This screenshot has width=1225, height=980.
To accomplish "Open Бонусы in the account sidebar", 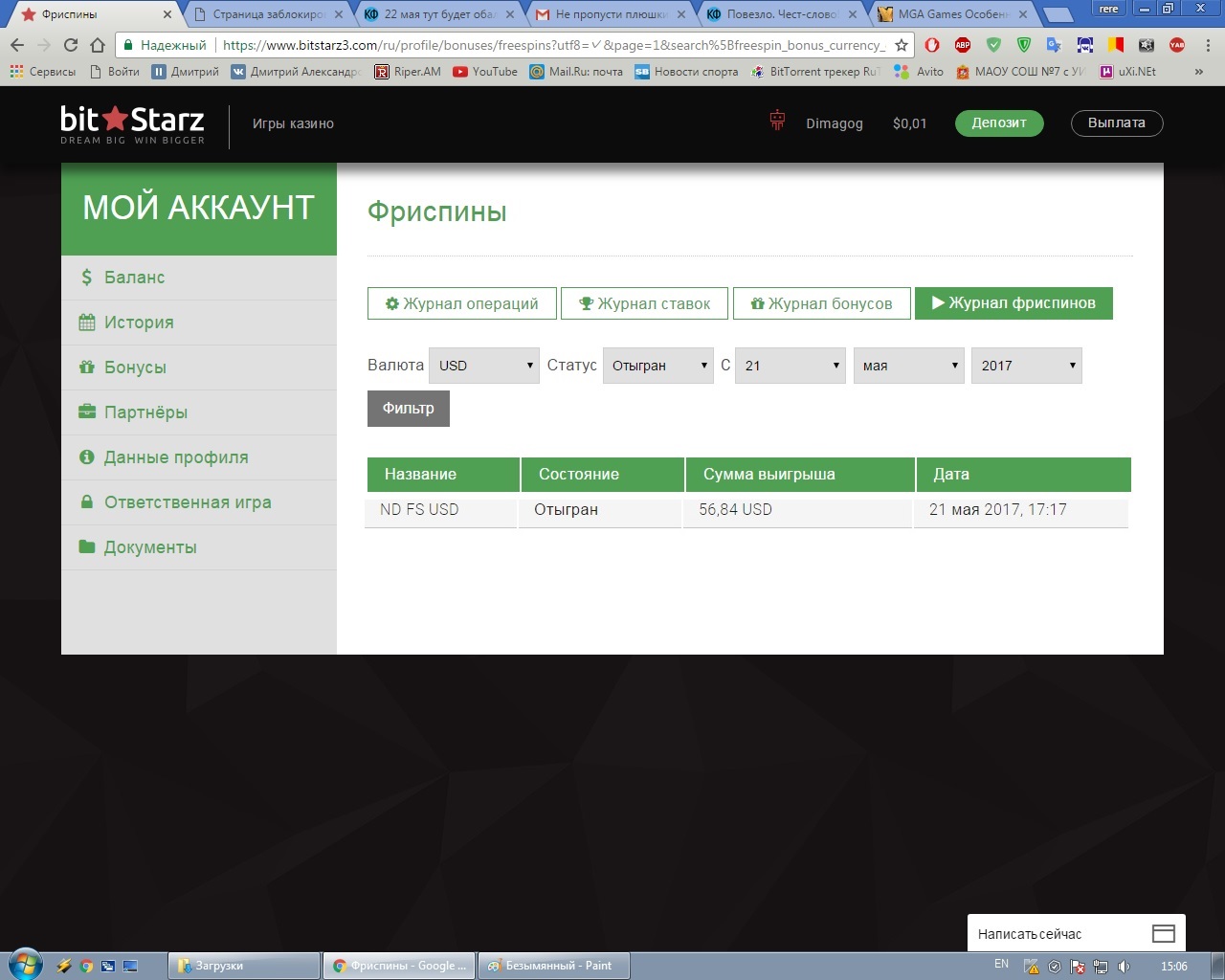I will click(199, 367).
